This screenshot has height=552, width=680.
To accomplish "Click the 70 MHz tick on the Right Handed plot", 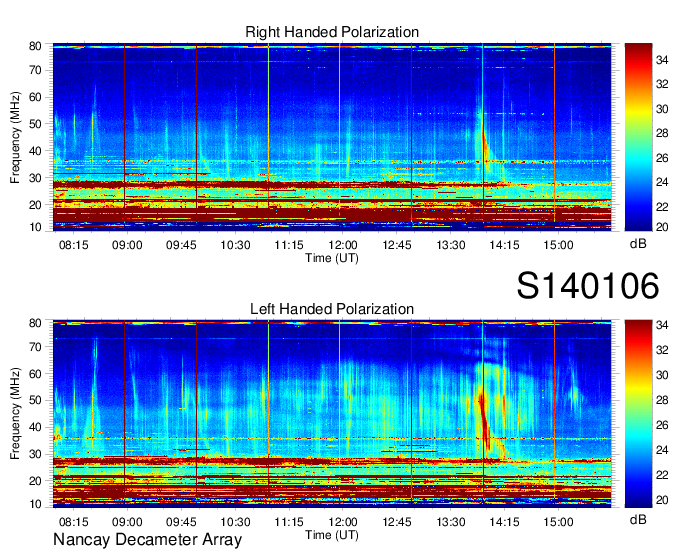I will (35, 70).
